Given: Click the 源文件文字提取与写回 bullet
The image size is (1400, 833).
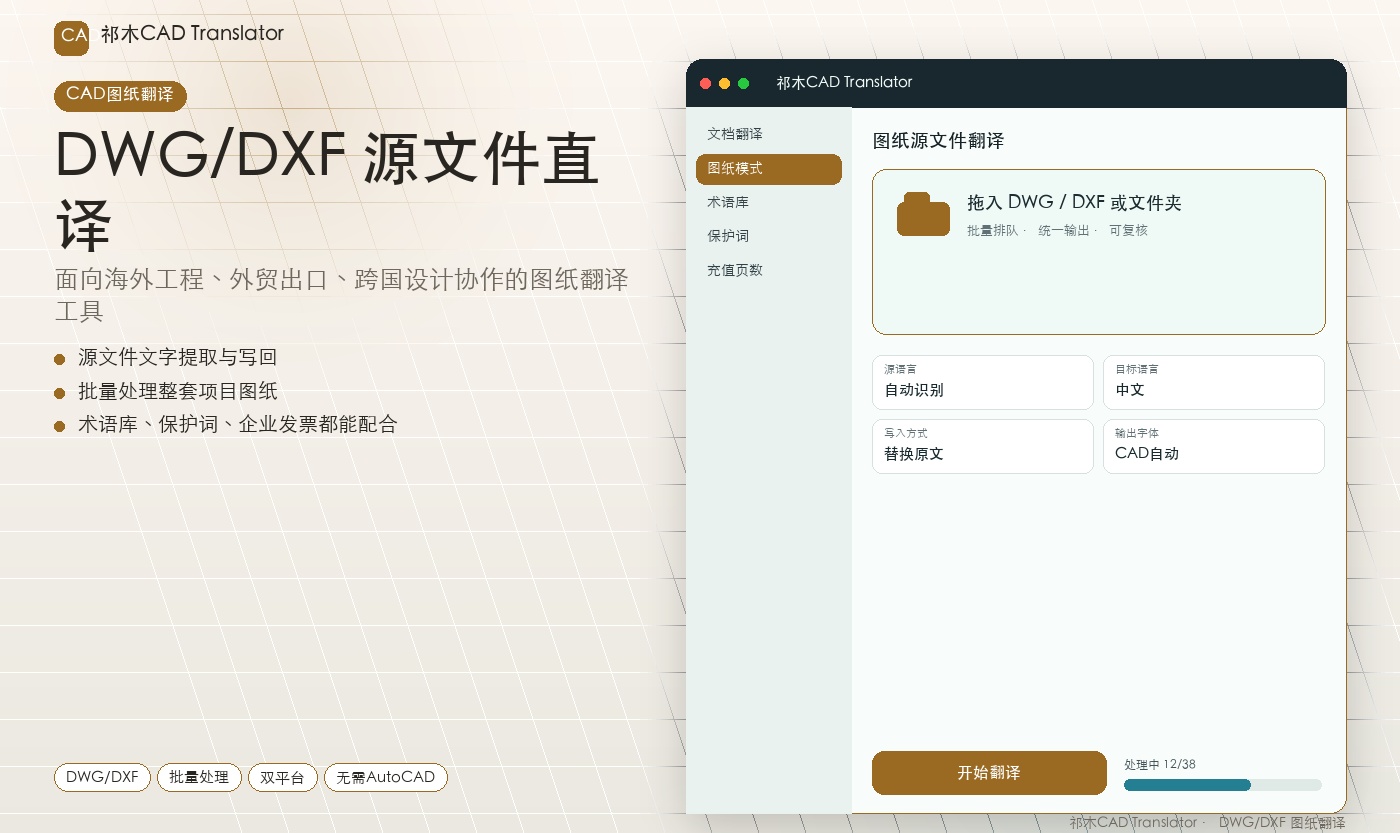Looking at the screenshot, I should point(177,358).
